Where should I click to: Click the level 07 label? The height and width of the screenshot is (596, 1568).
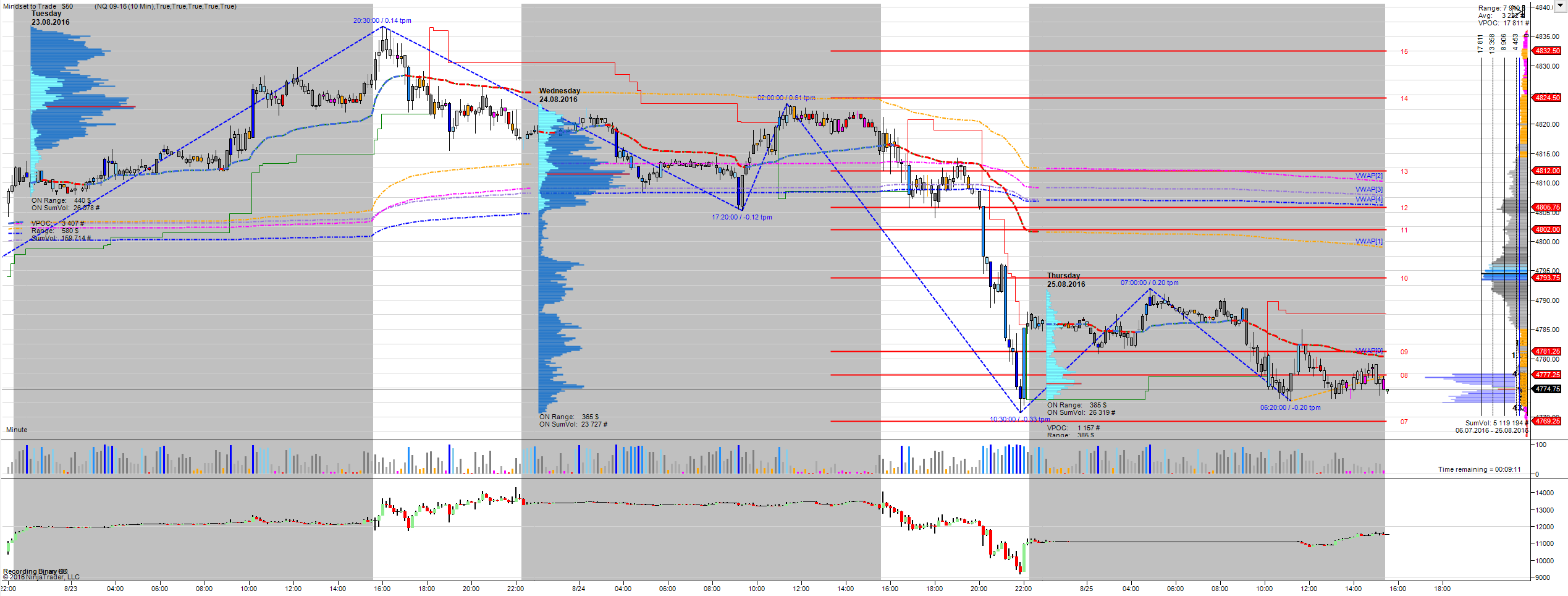coord(1404,422)
